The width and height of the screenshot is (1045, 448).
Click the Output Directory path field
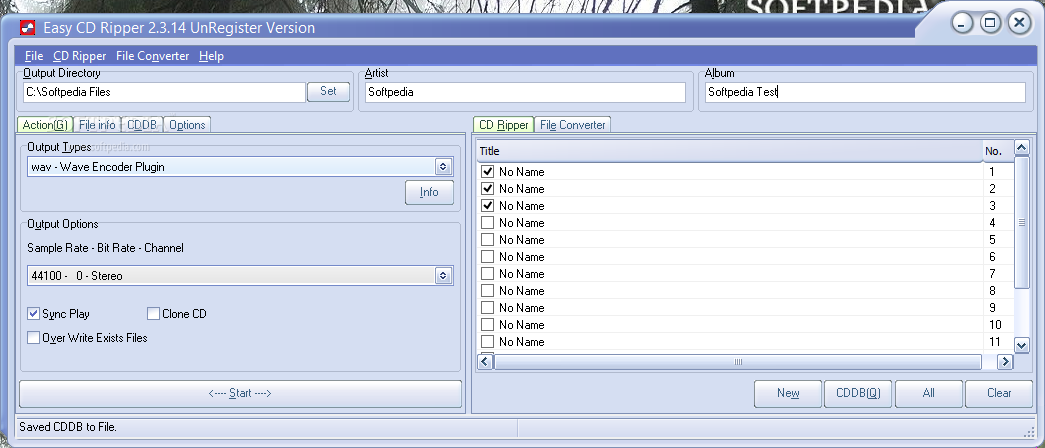(164, 92)
